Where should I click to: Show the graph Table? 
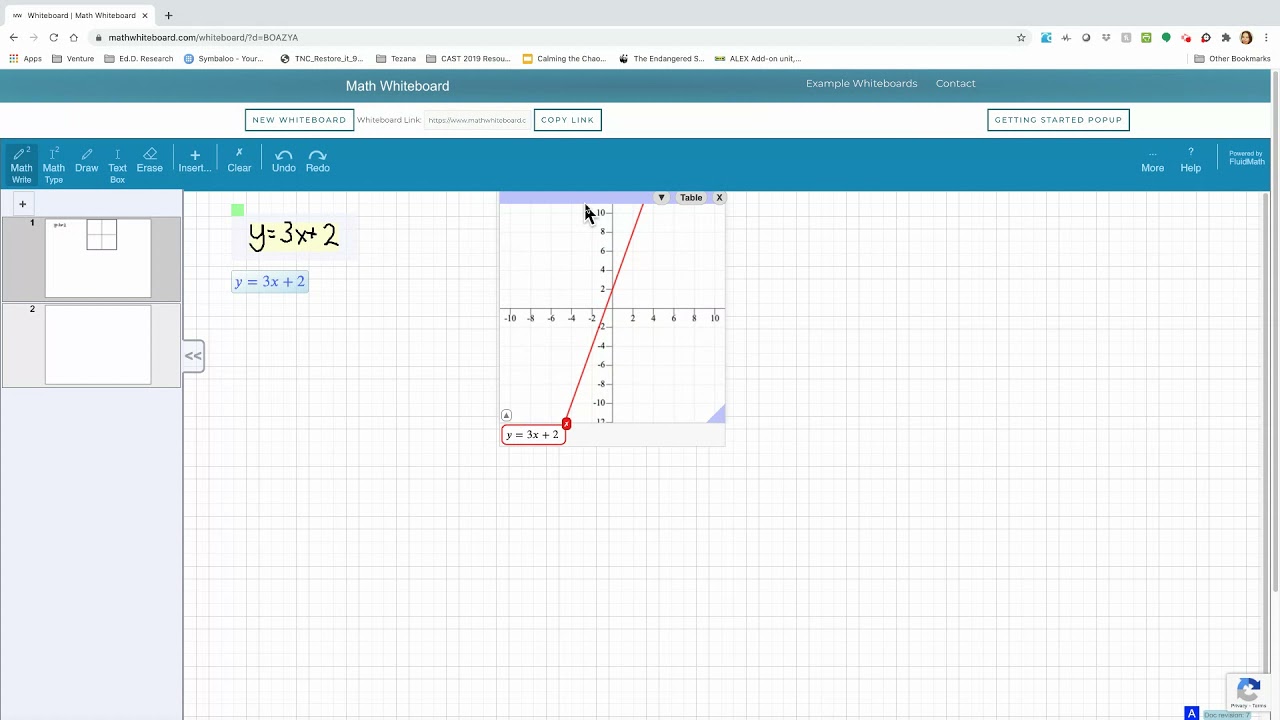691,198
